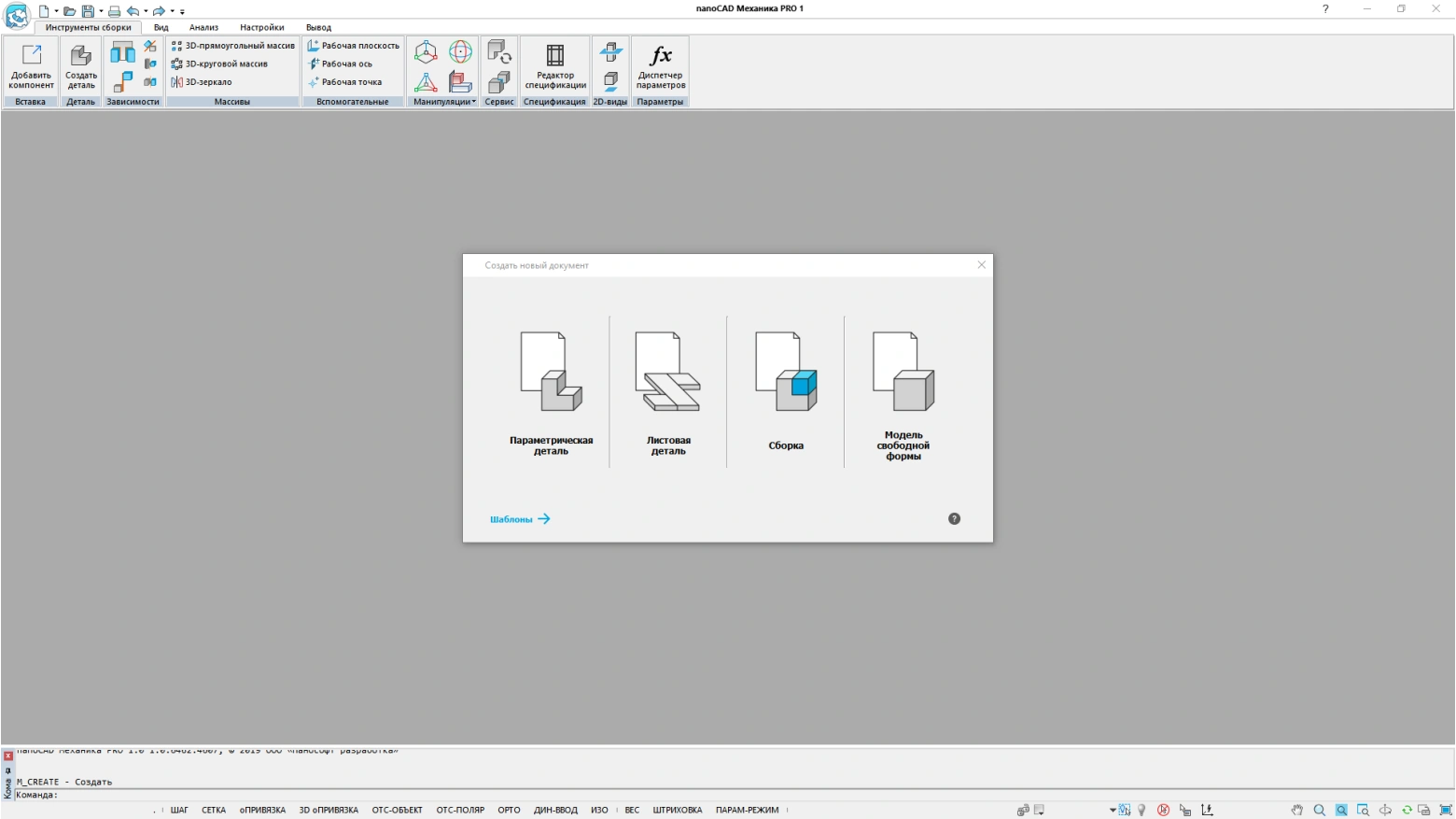Open Диспетчер параметров (fx)
Image resolution: width=1456 pixels, height=819 pixels.
click(x=661, y=66)
